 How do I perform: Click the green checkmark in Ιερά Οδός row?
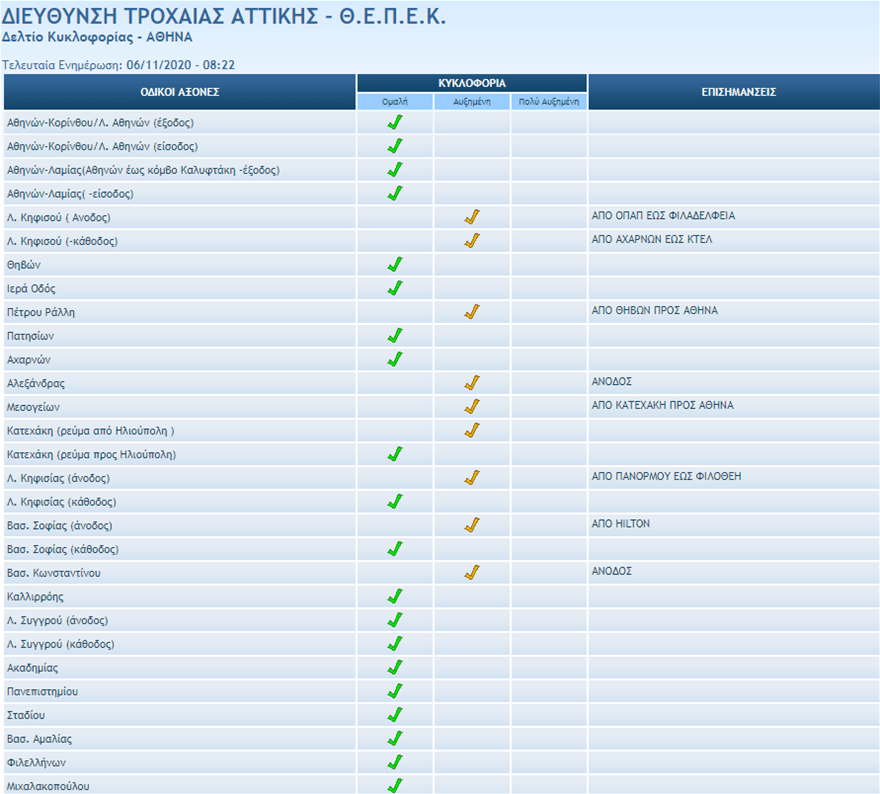pos(395,289)
